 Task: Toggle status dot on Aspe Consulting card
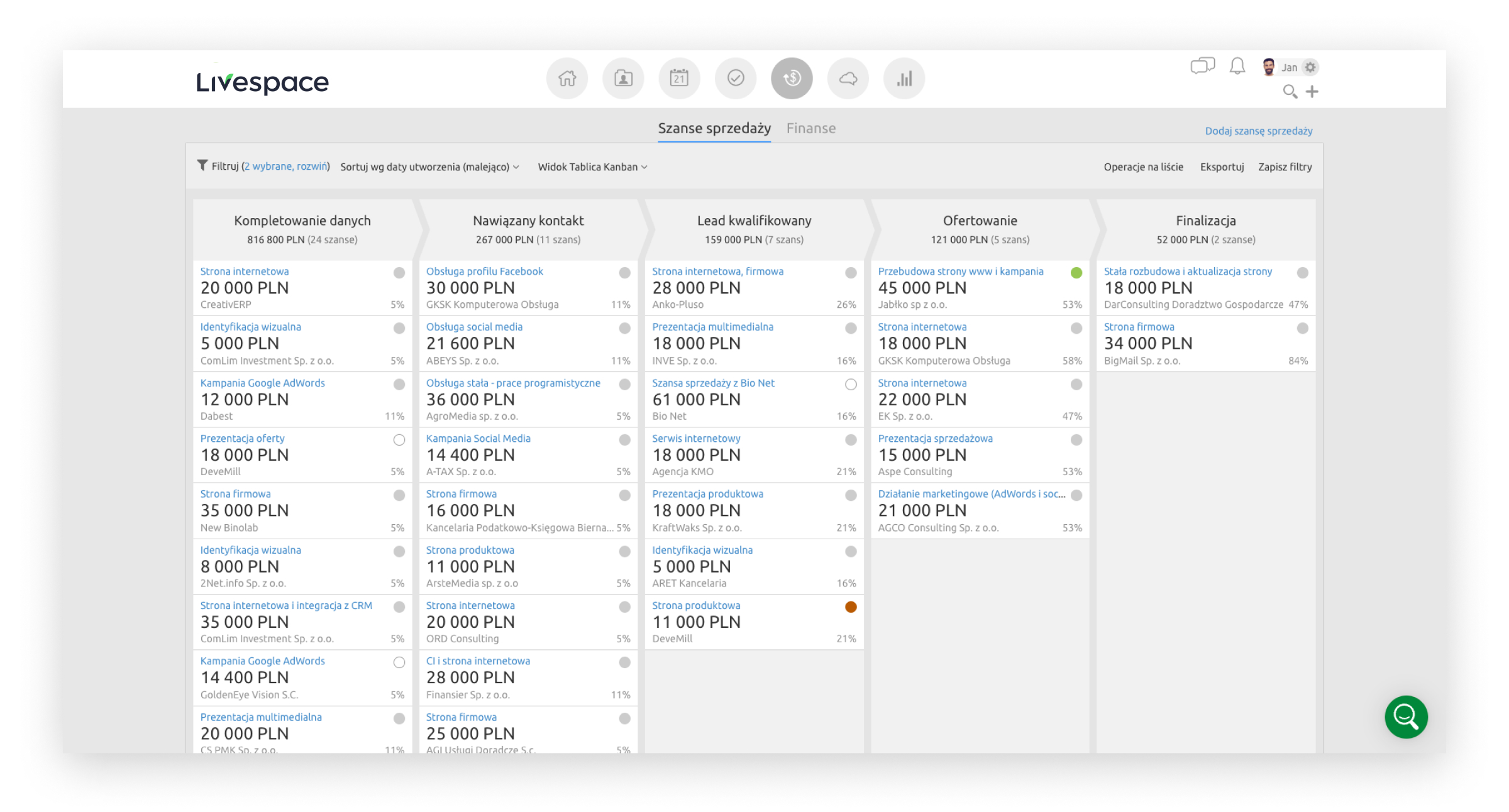click(x=1076, y=440)
